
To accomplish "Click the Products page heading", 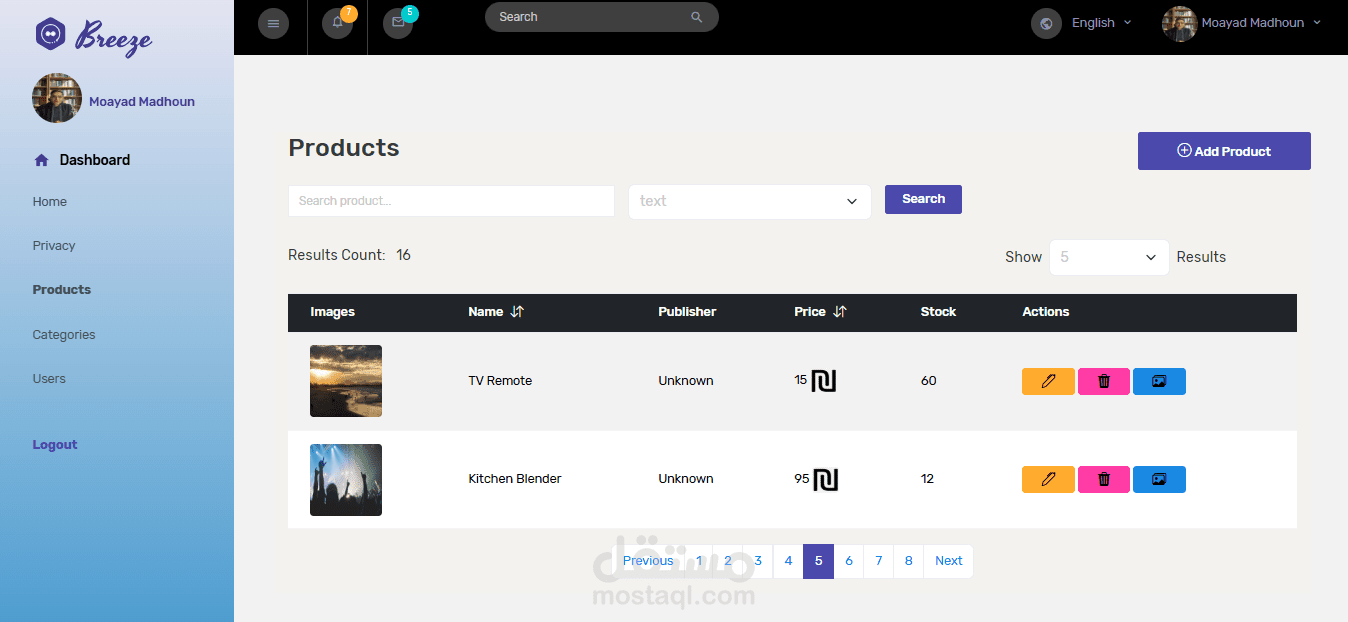I will pos(344,148).
